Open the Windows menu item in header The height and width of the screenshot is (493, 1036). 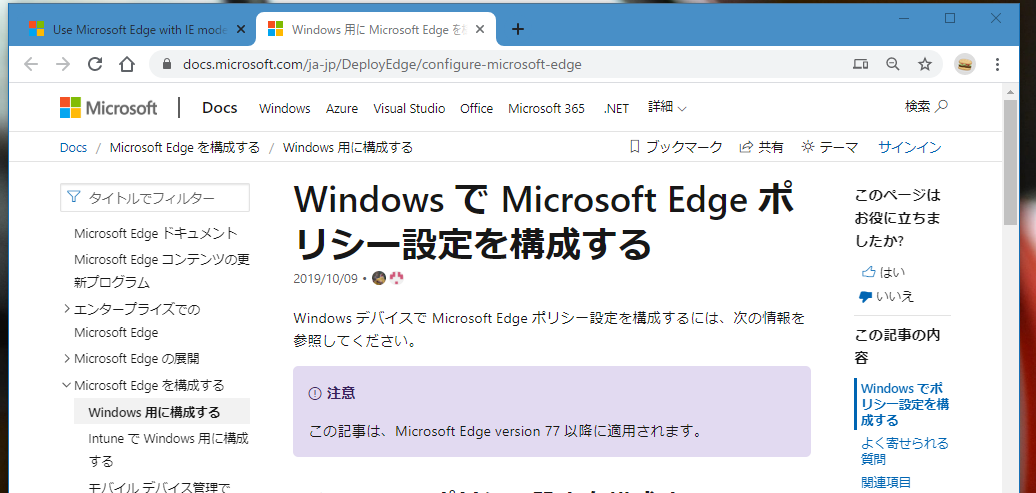285,108
